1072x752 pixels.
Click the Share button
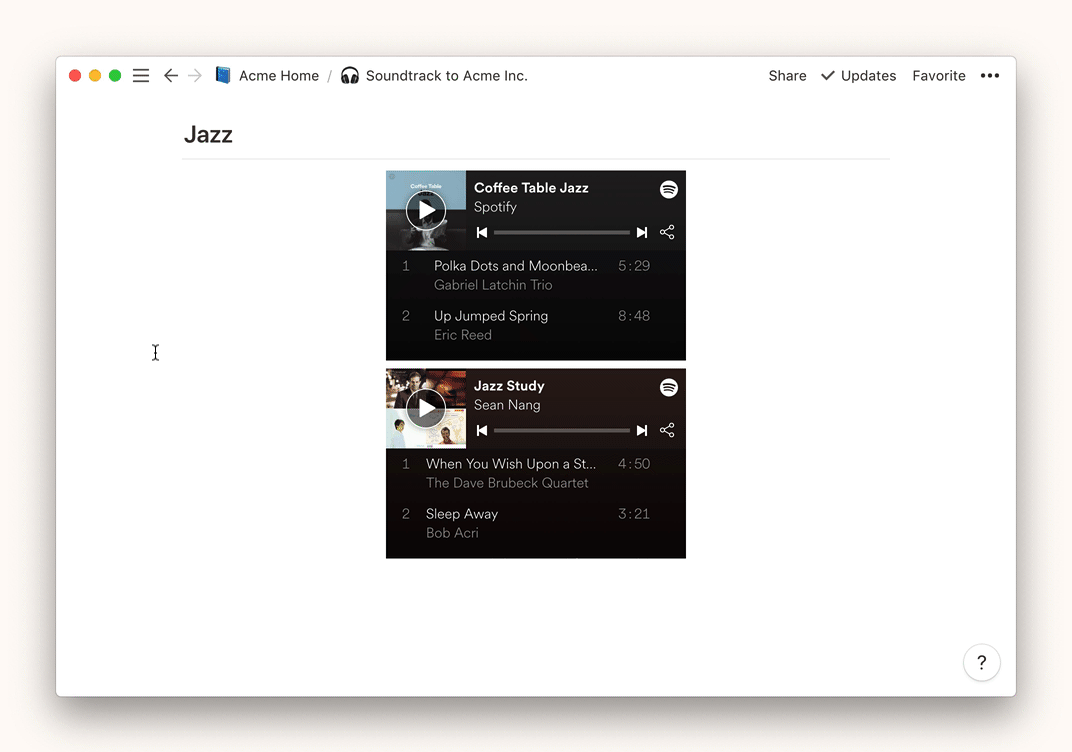[787, 76]
